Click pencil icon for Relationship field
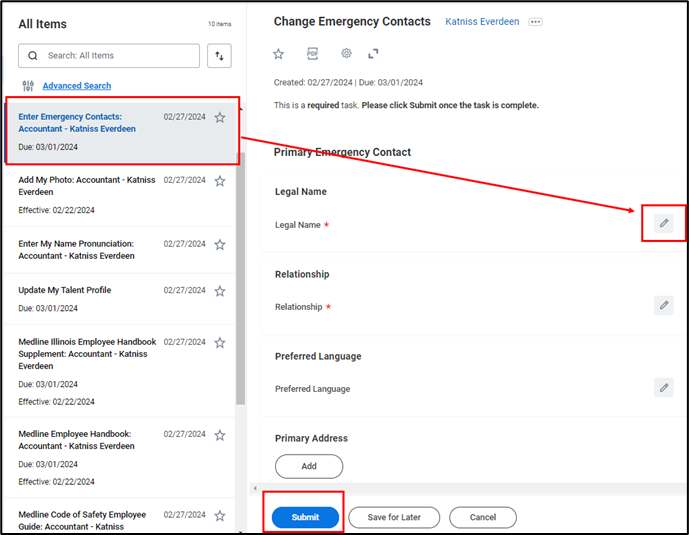Image resolution: width=689 pixels, height=535 pixels. (664, 305)
